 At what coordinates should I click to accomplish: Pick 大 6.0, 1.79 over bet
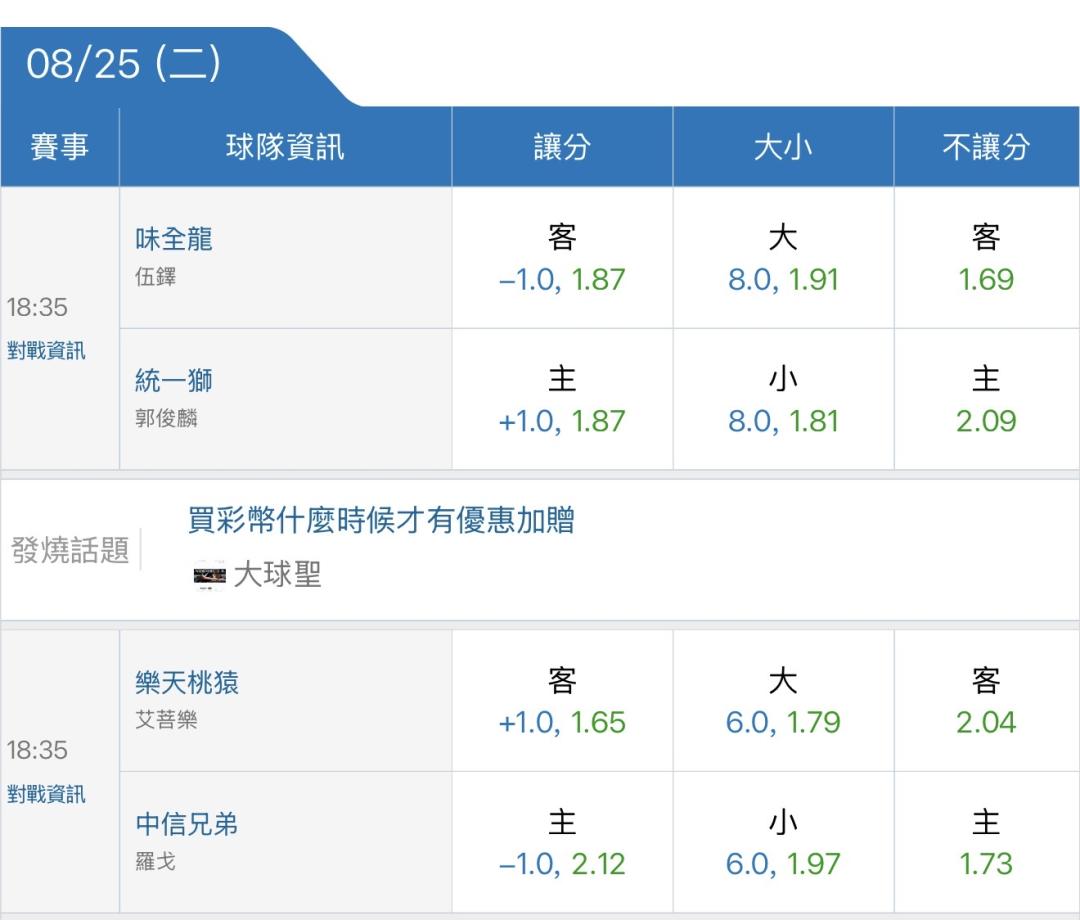(x=783, y=701)
